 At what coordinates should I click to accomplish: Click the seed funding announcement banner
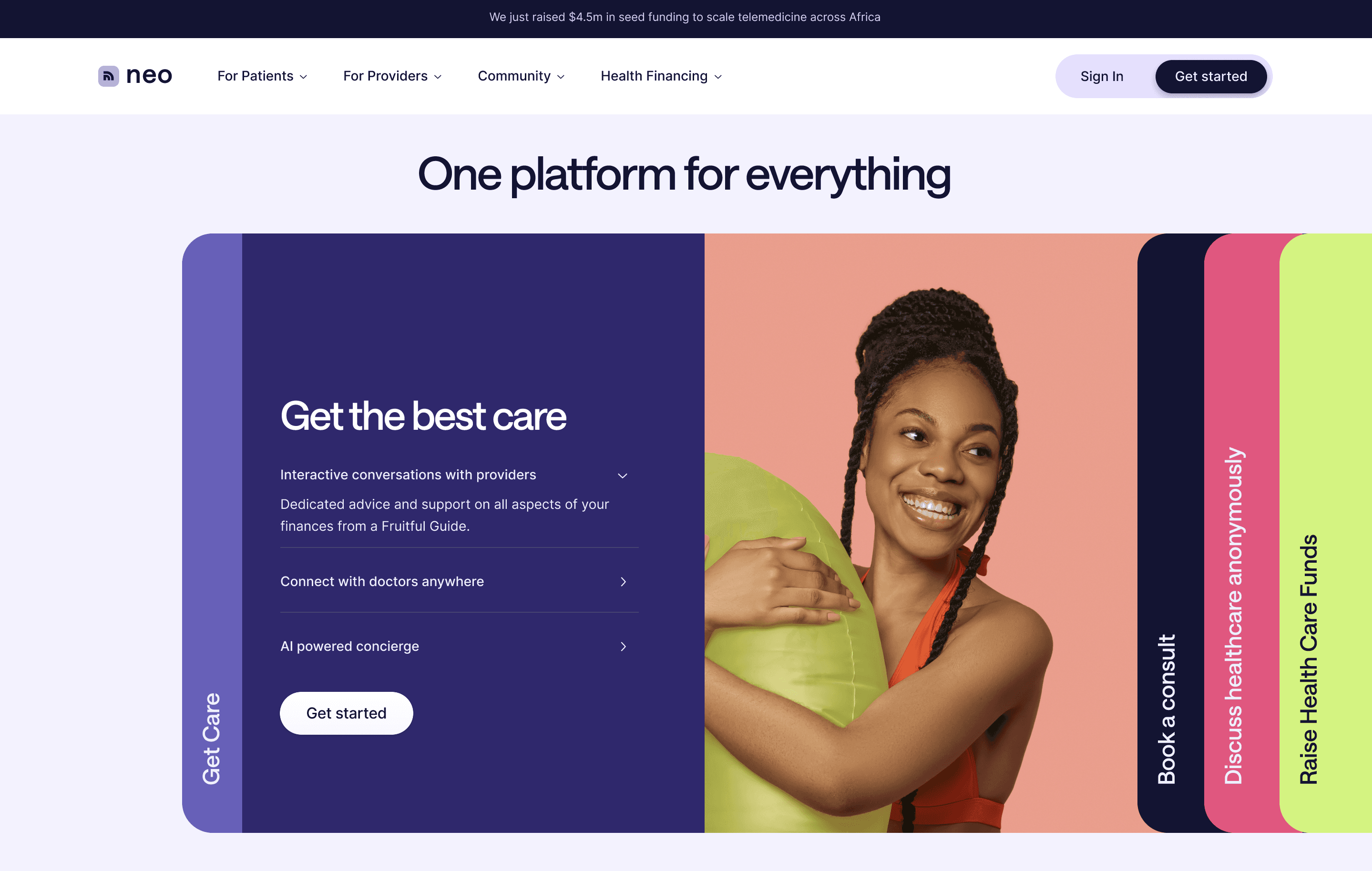685,17
